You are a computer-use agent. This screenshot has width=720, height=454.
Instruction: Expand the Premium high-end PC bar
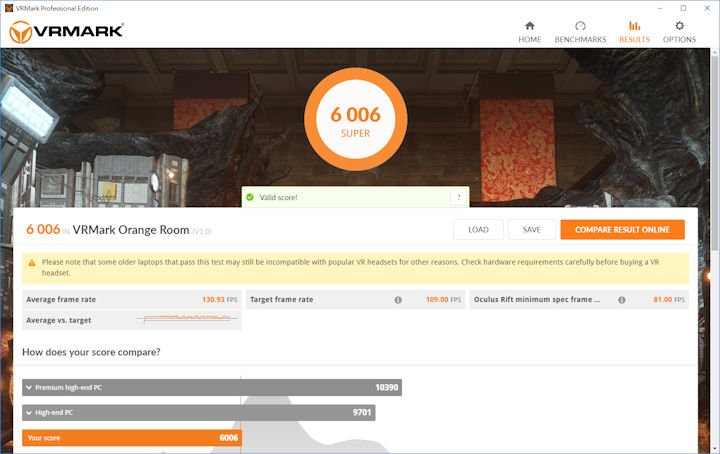click(x=212, y=387)
